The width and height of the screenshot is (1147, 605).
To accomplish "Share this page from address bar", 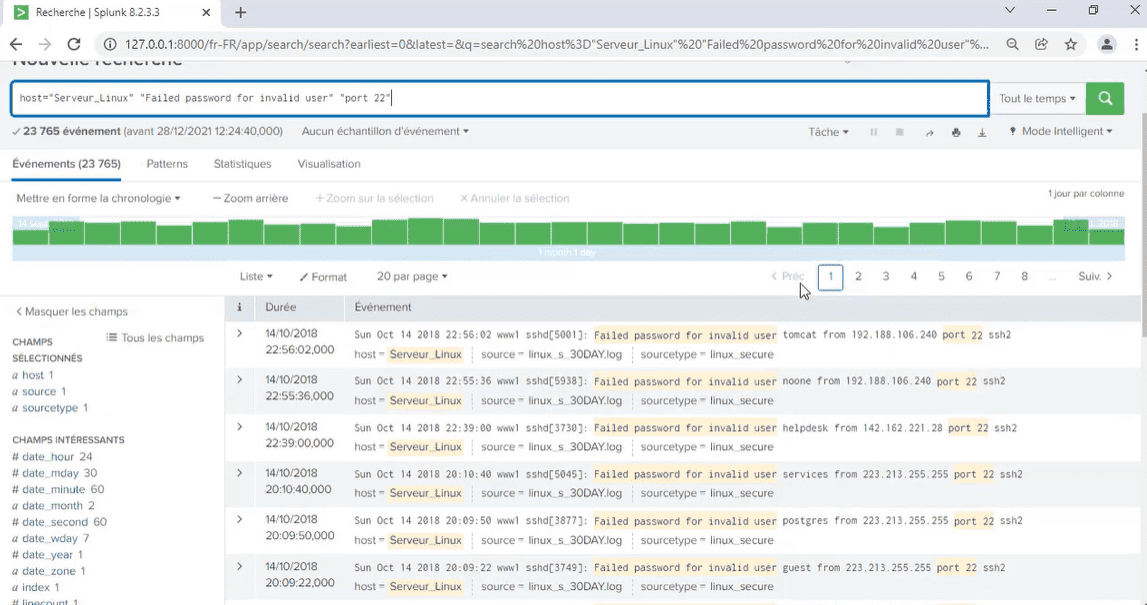I will (1042, 44).
